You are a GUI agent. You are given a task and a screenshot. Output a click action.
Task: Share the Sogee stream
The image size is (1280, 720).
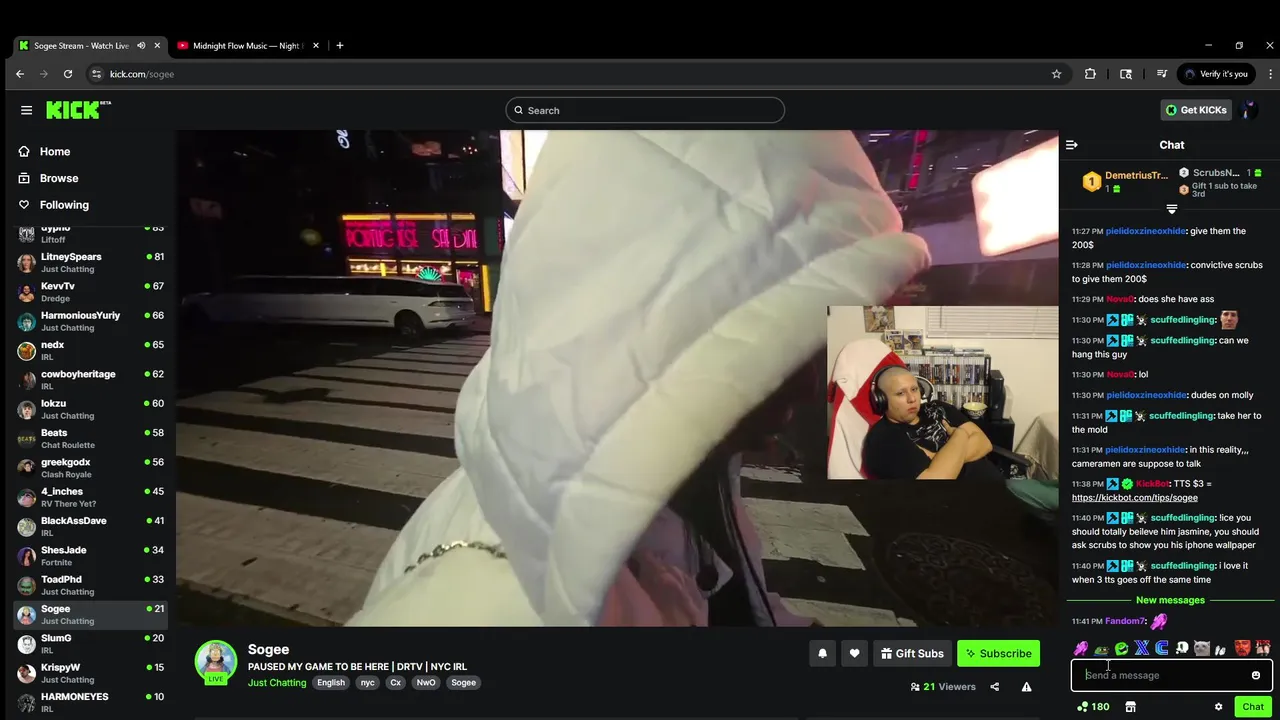[994, 687]
